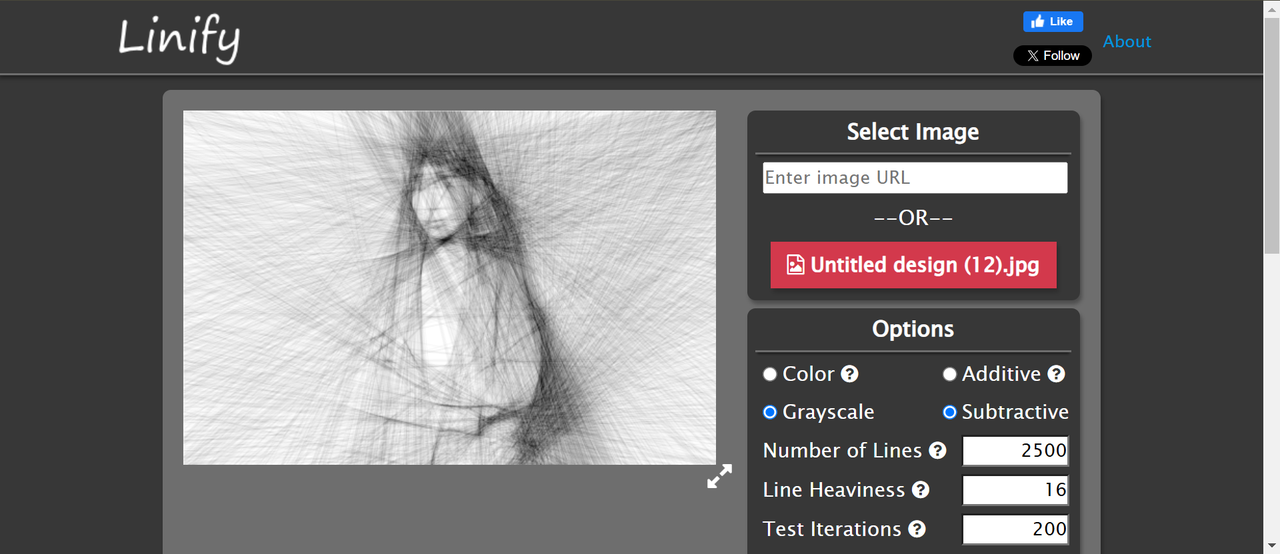Select the Additive radio button
The image size is (1280, 554).
click(x=950, y=374)
